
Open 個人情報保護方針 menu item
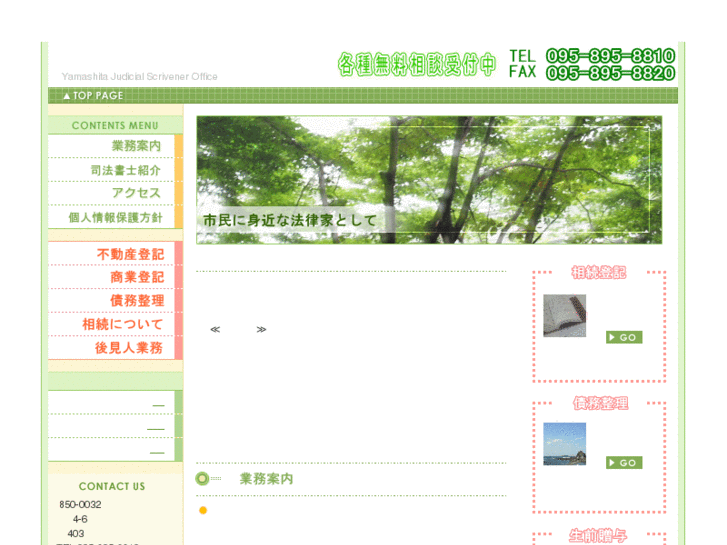point(115,217)
